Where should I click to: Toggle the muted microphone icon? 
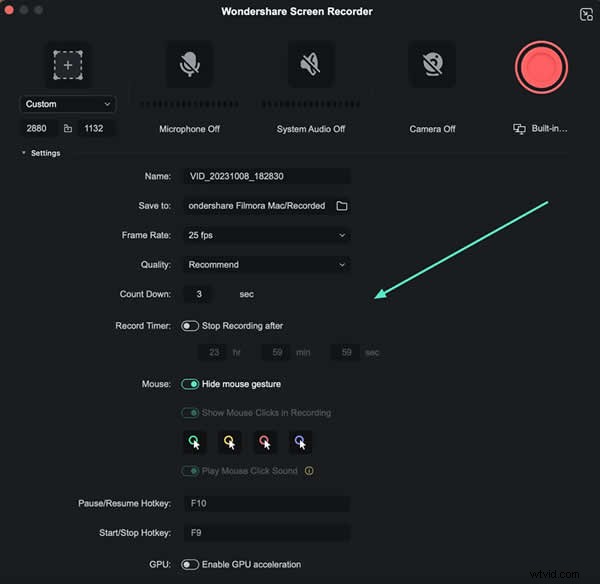[x=190, y=64]
